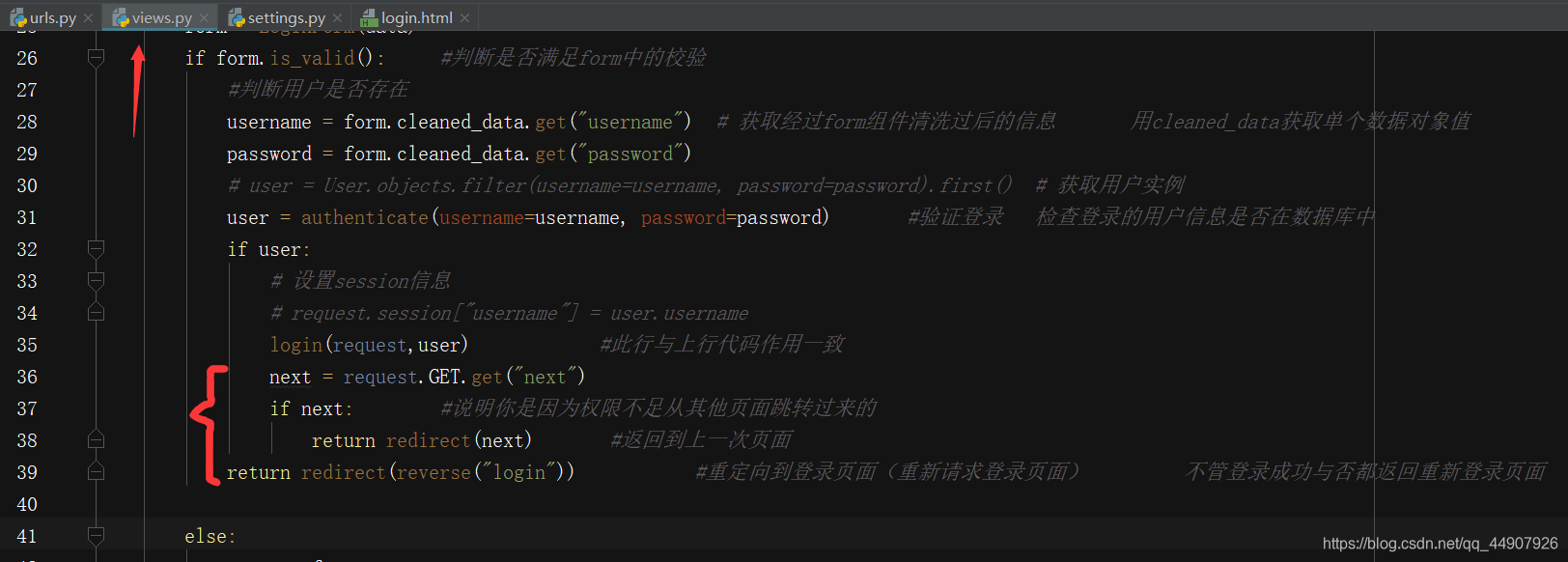Click the "username" string on line 28
This screenshot has height=562, width=1568.
pos(630,122)
